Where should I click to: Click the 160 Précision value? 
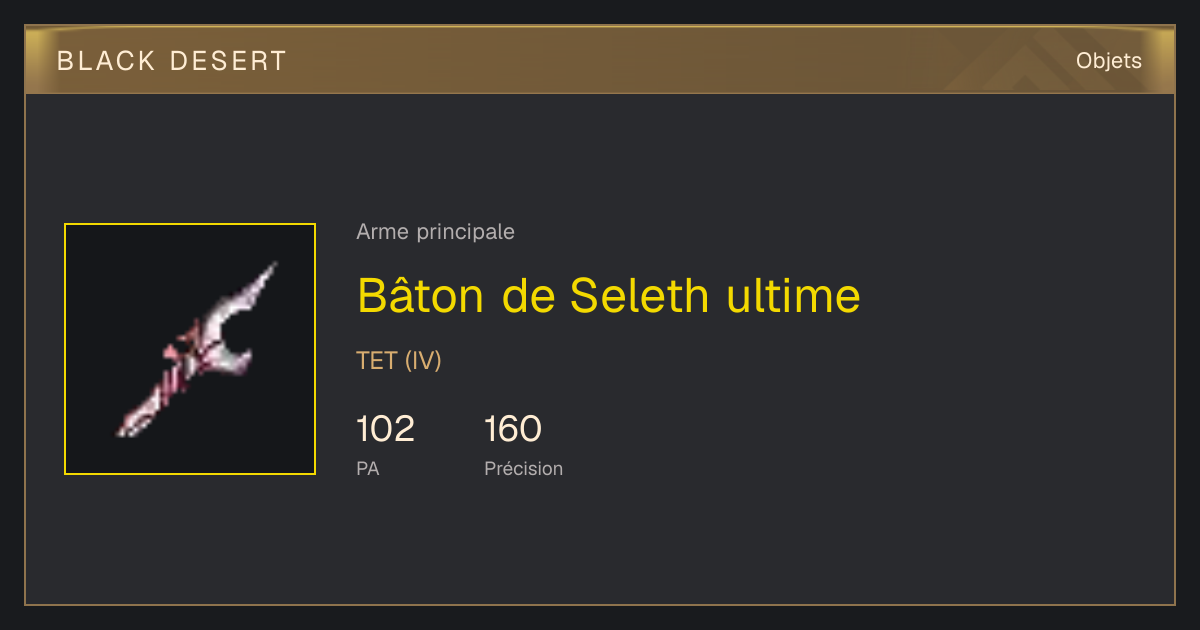pos(513,429)
